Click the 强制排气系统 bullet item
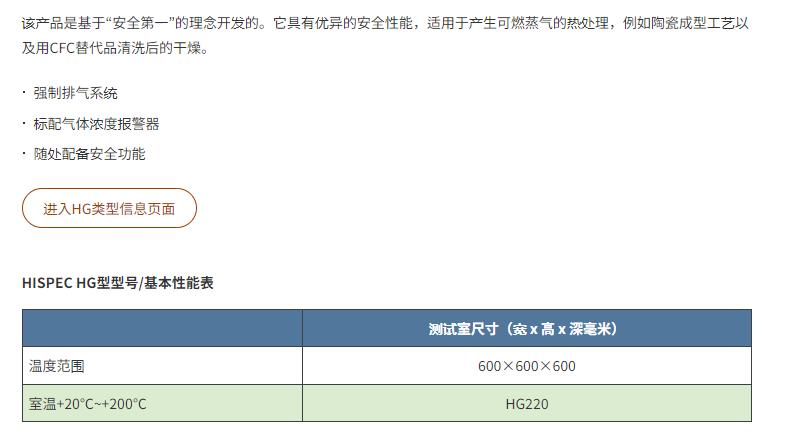This screenshot has width=791, height=442. [75, 93]
